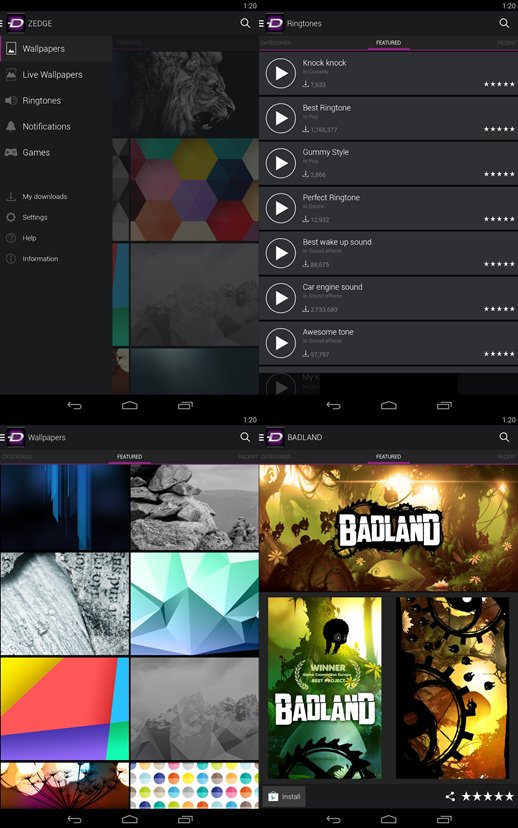518x828 pixels.
Task: Tap Android home button under Wallpapers screen
Action: [x=129, y=820]
